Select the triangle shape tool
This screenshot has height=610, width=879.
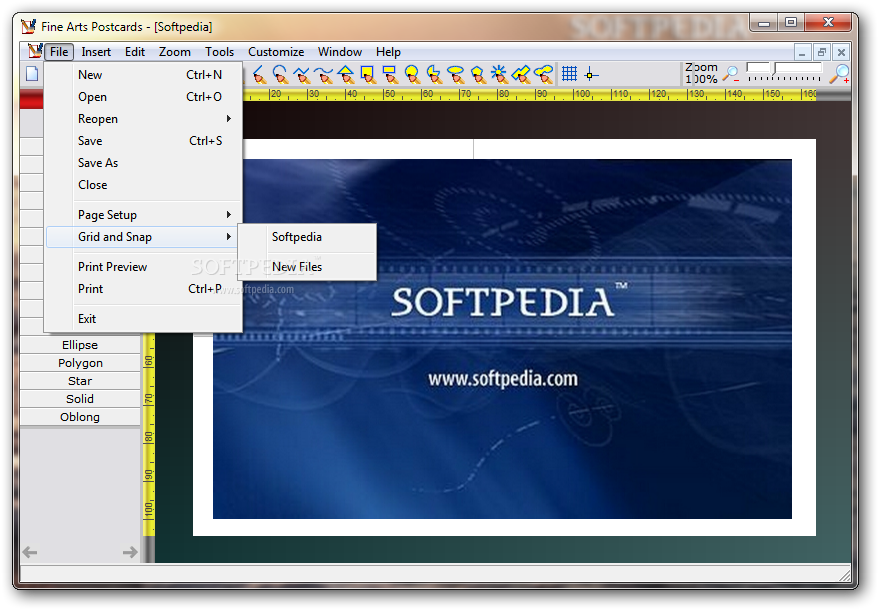pyautogui.click(x=346, y=74)
